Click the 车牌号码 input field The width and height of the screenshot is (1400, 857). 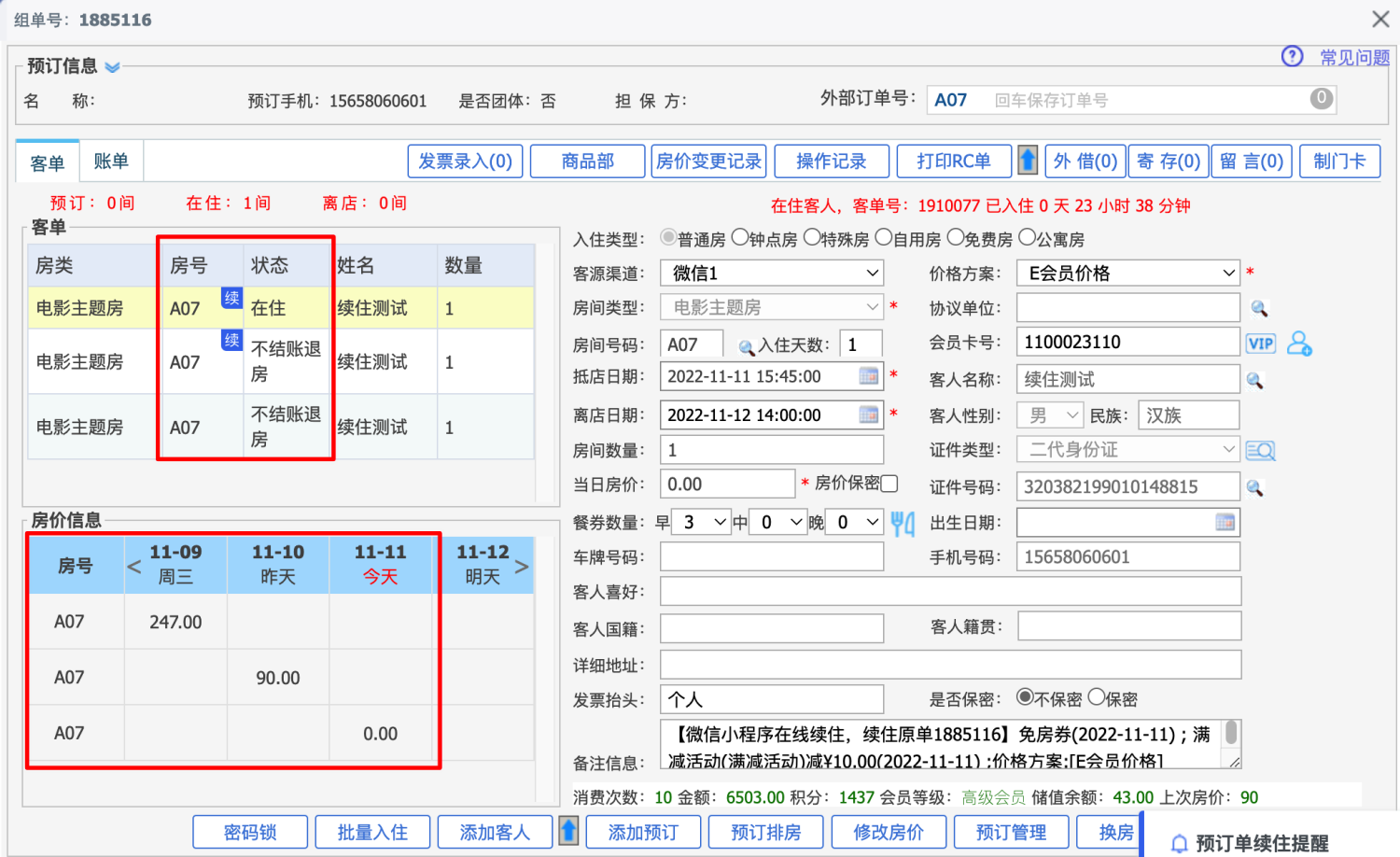772,556
